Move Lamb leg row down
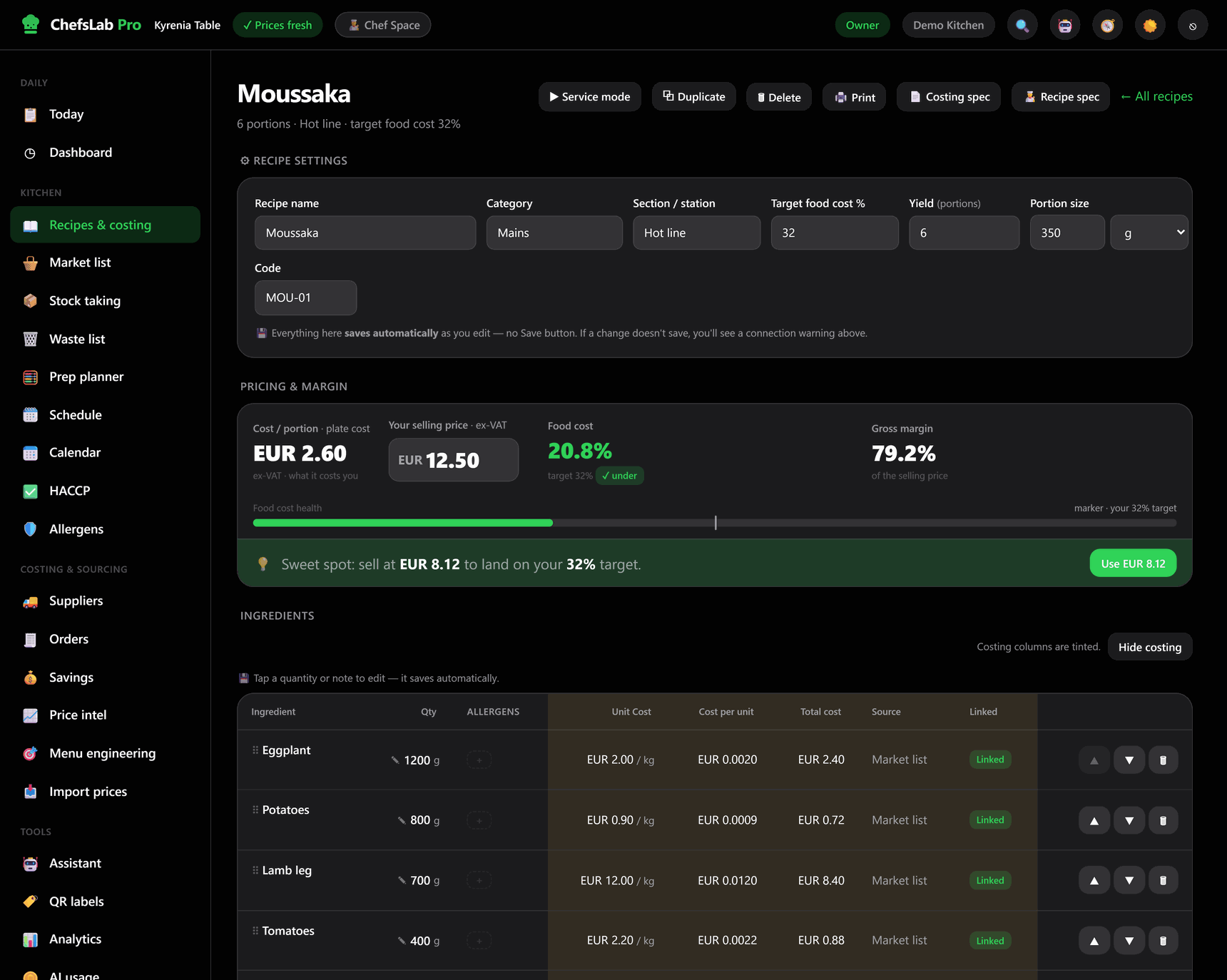Image resolution: width=1227 pixels, height=980 pixels. [1129, 880]
